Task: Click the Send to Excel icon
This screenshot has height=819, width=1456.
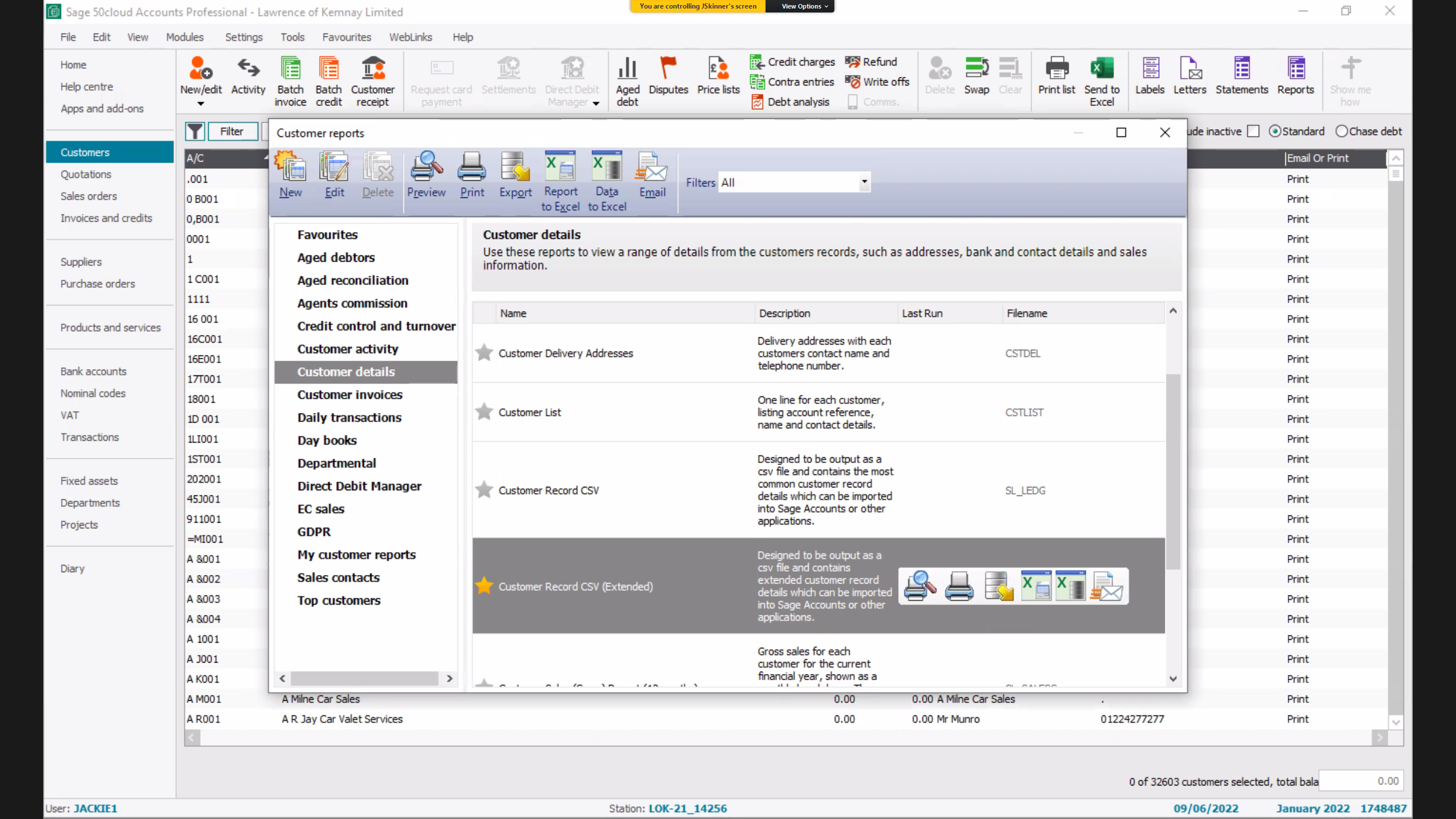Action: pyautogui.click(x=1102, y=80)
